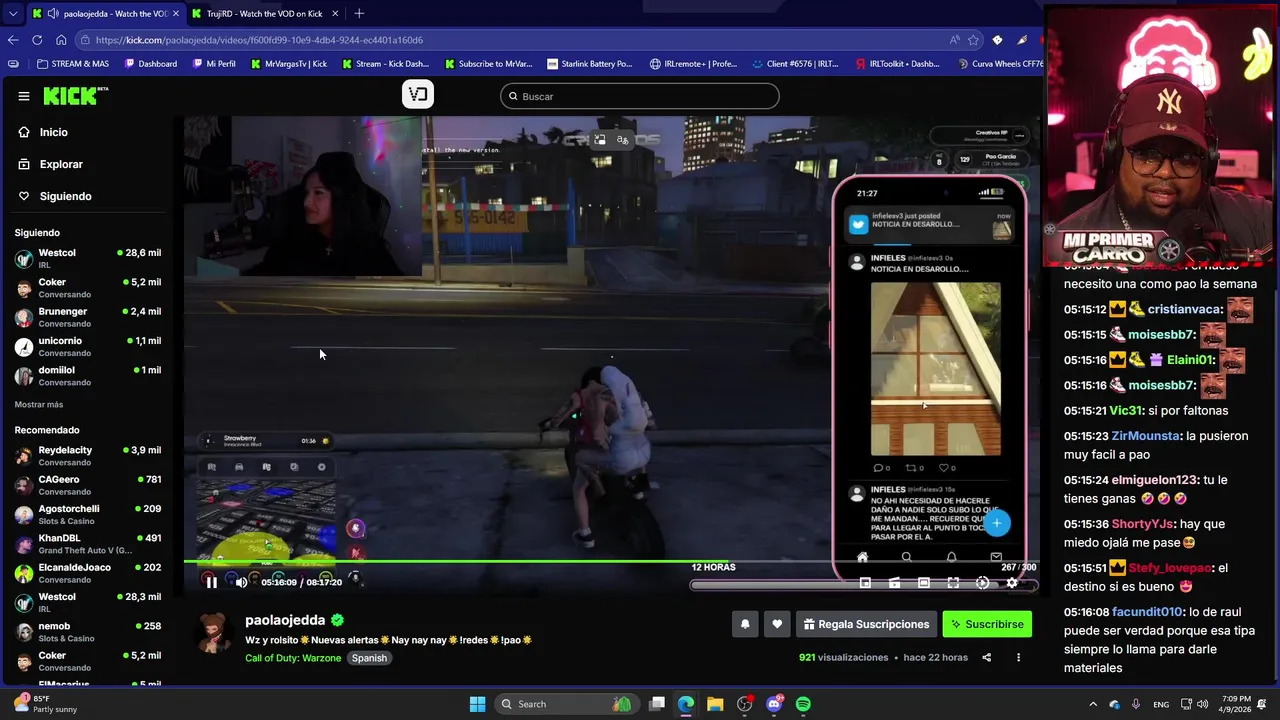Pause the video playback
Screen dimensions: 1280x720
click(x=211, y=582)
